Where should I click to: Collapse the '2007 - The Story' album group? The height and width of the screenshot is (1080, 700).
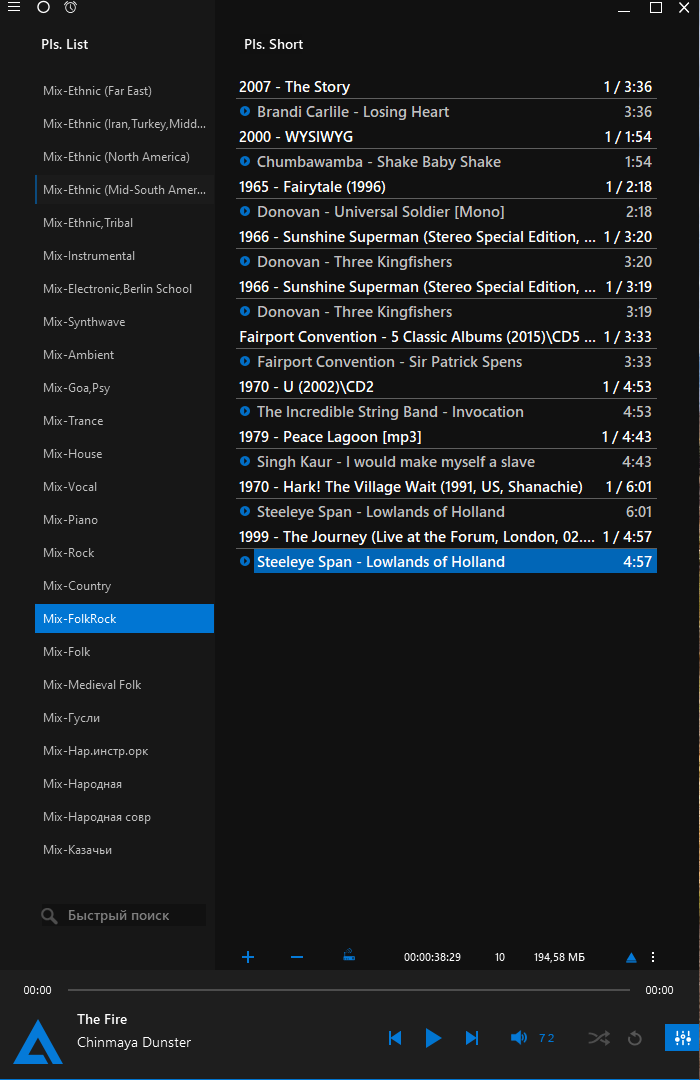coord(294,87)
